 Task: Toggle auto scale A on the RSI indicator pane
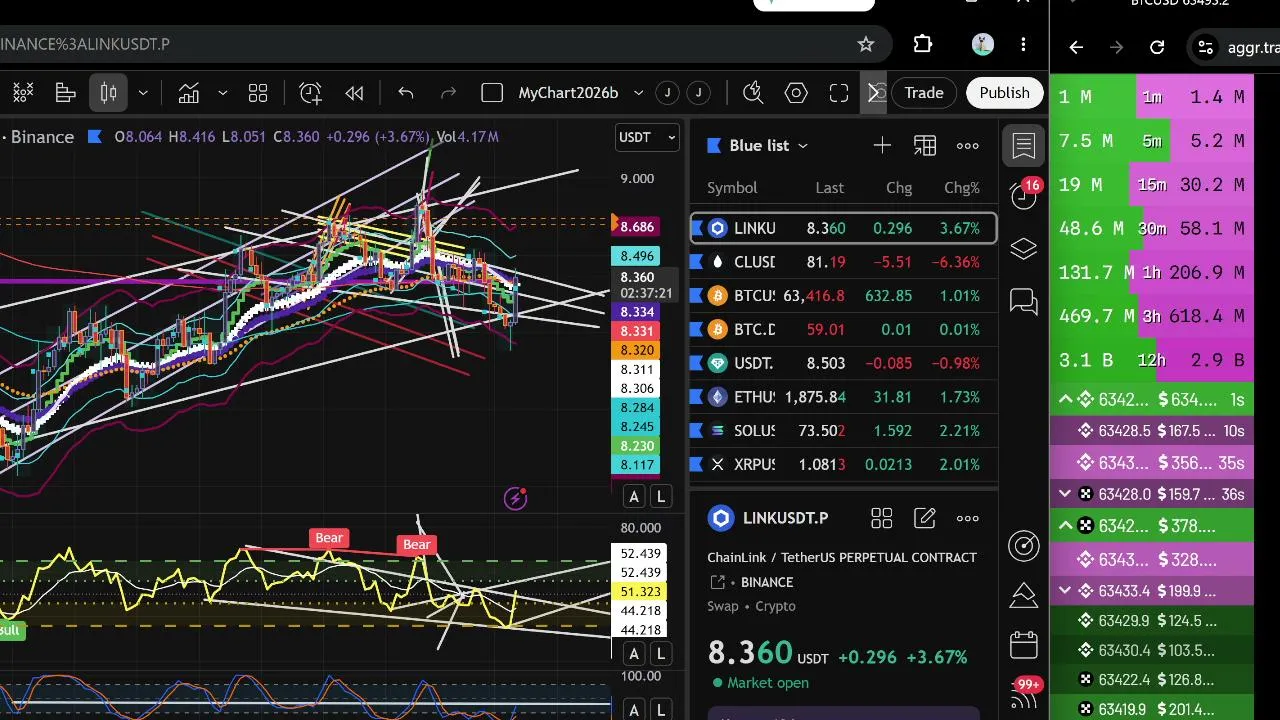pyautogui.click(x=634, y=654)
